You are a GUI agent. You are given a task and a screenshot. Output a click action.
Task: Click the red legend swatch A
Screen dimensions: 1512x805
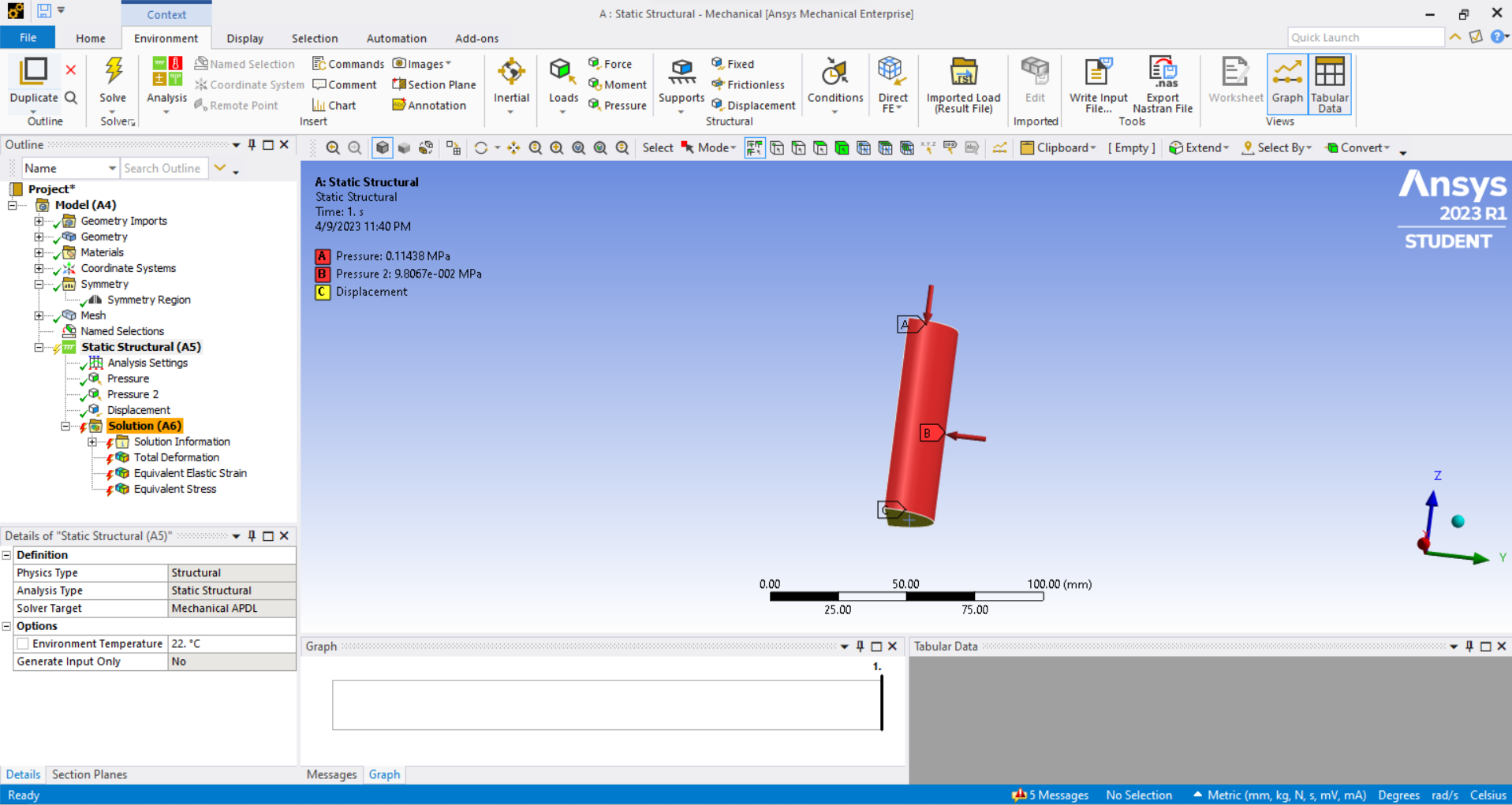(323, 256)
